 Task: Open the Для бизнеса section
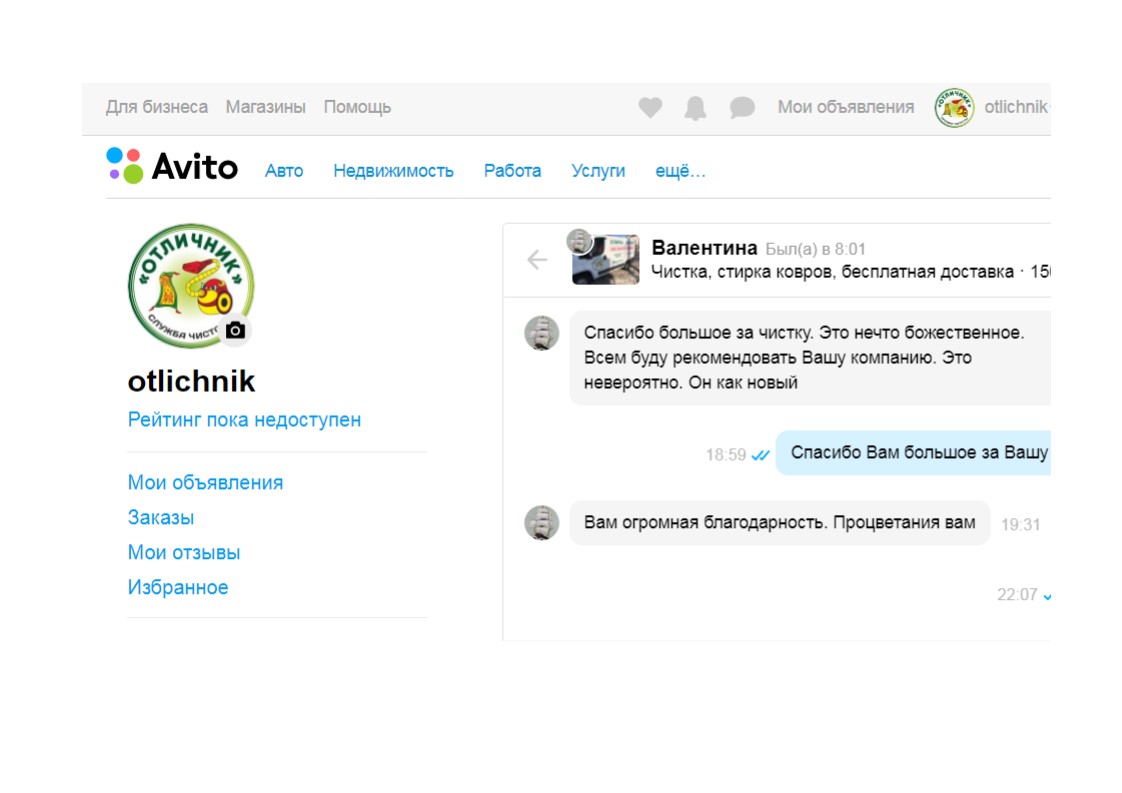pos(157,106)
